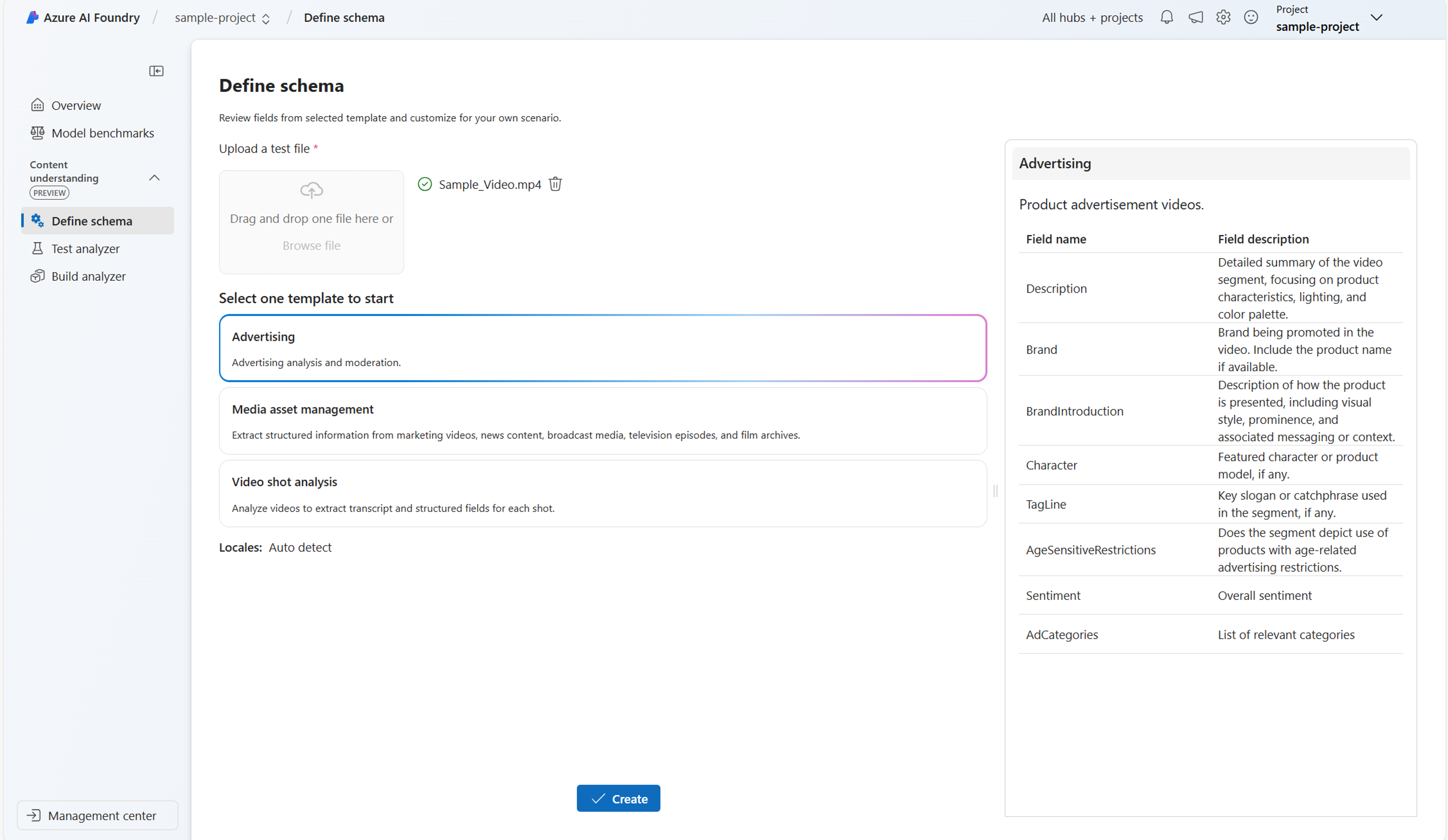Click Browse file to upload test file
The image size is (1448, 840).
click(311, 245)
